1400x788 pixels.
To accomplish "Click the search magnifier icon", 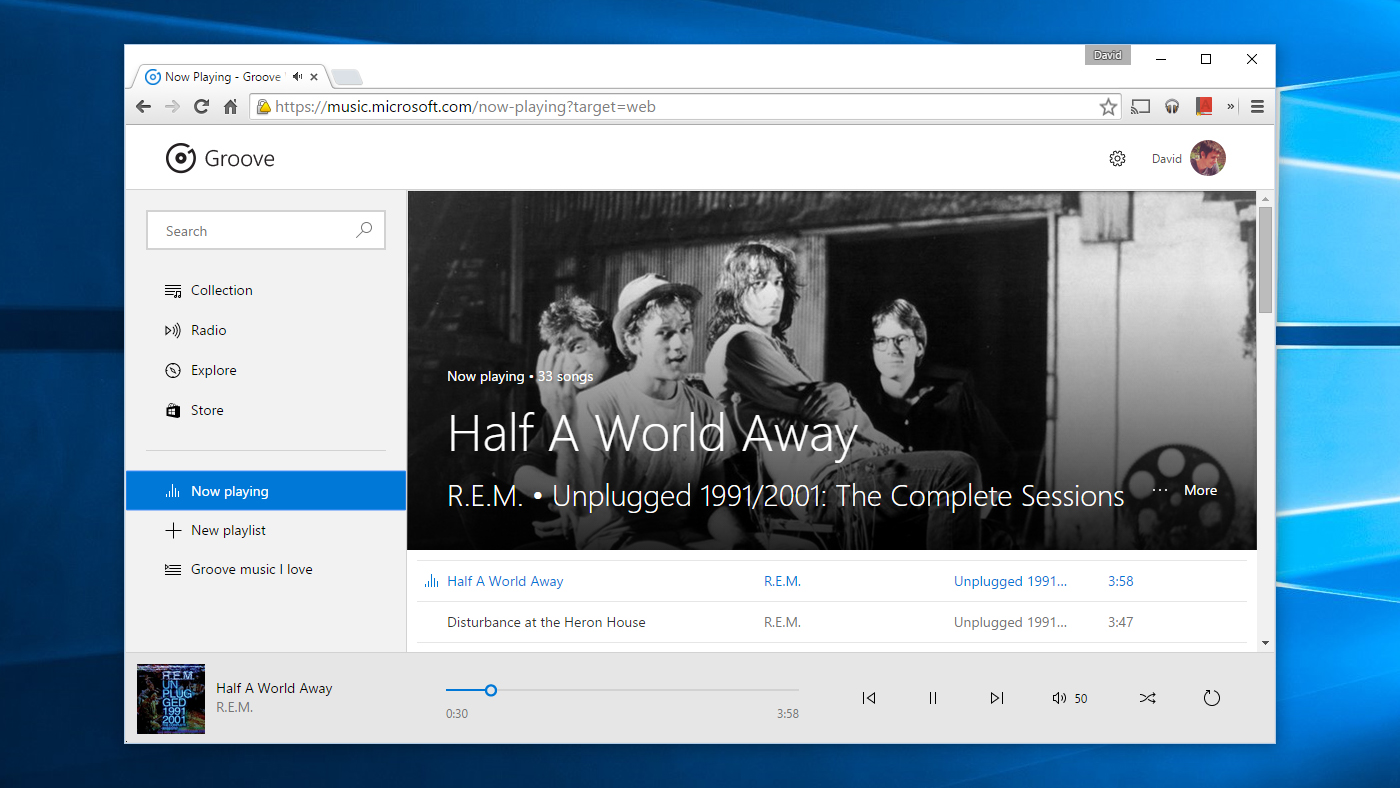I will click(x=364, y=230).
